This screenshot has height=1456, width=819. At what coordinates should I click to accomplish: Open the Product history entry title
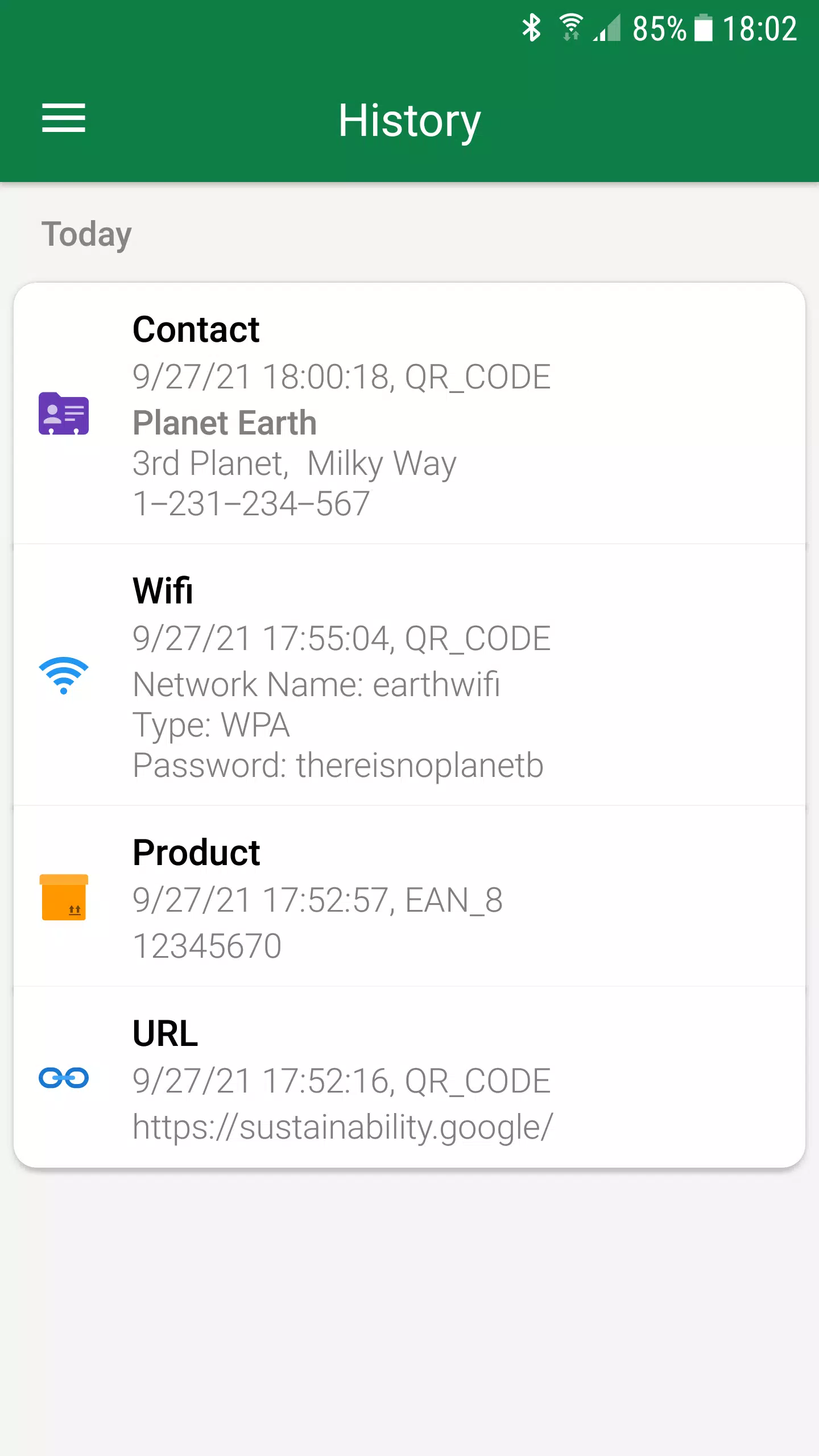(x=196, y=853)
